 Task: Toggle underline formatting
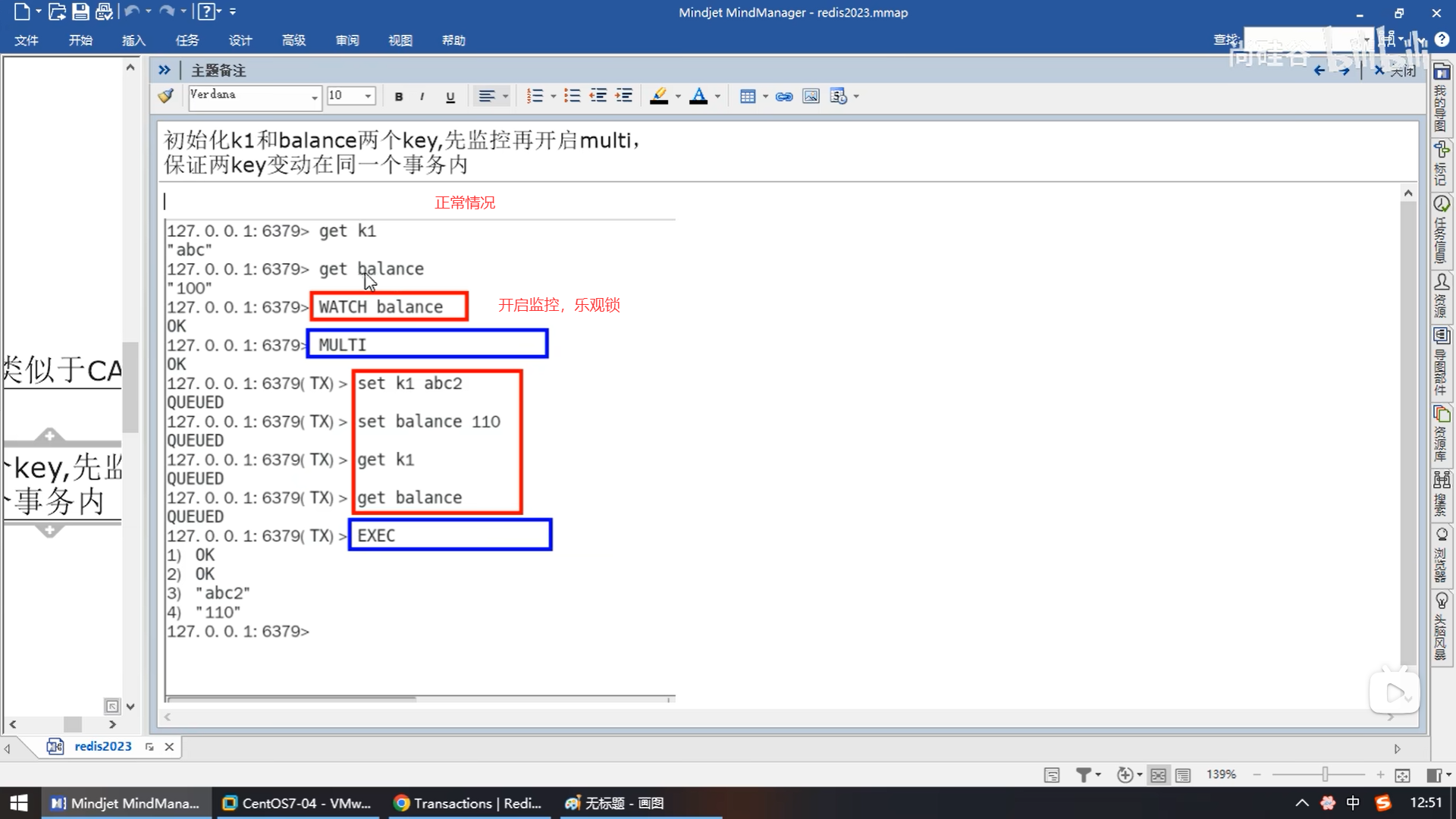tap(450, 96)
